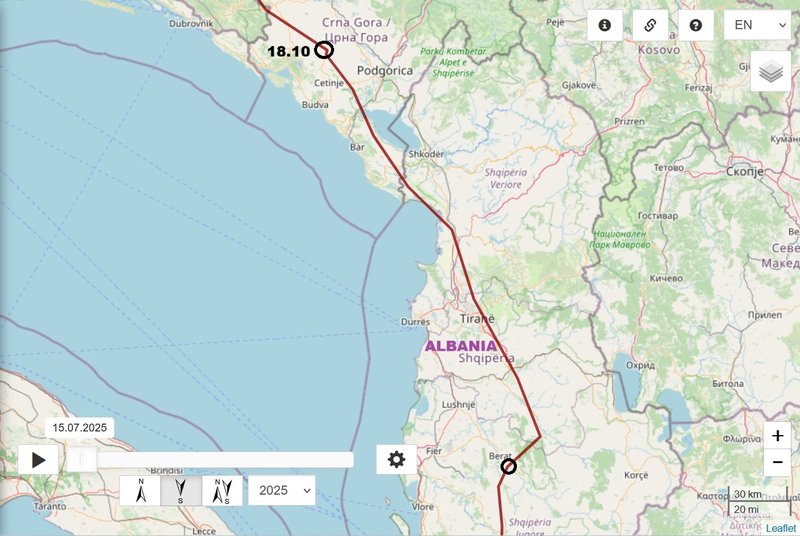Start timeline playback with the play button
The height and width of the screenshot is (536, 800).
click(38, 460)
